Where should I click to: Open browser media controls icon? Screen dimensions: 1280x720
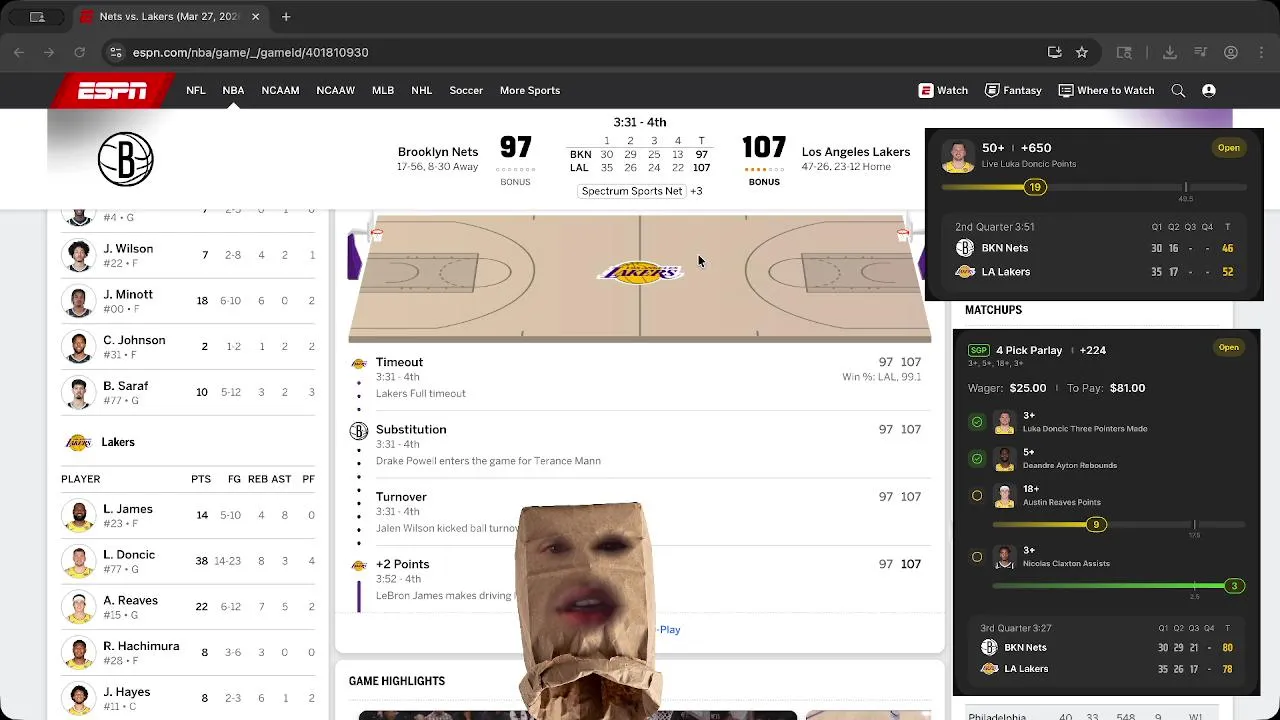click(1201, 52)
